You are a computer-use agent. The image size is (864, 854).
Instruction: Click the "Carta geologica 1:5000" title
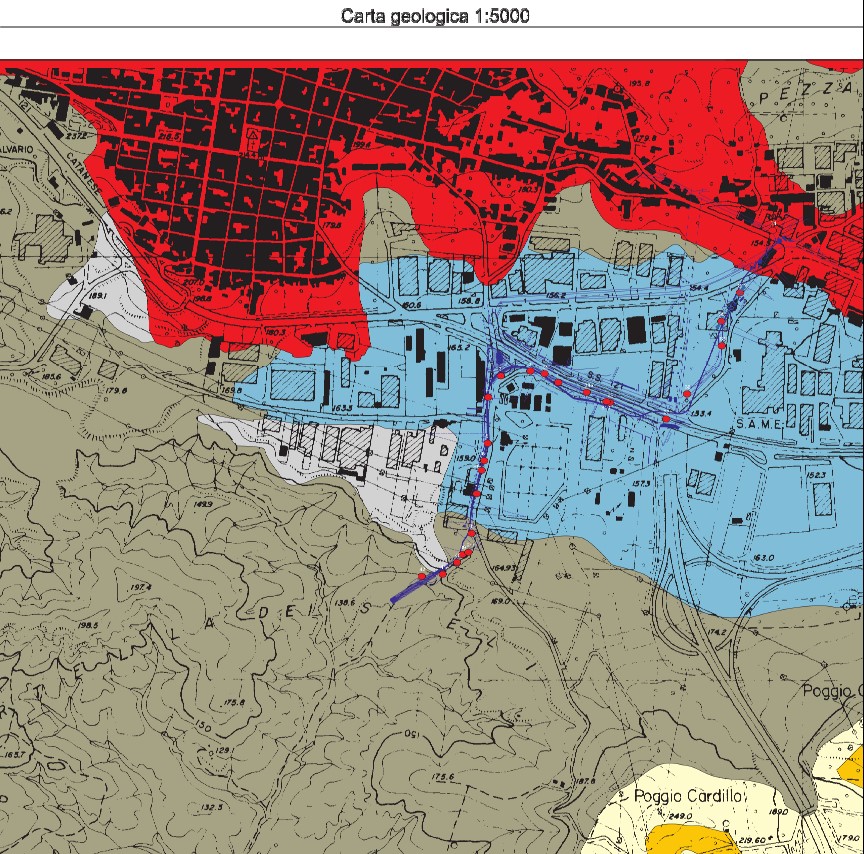(434, 16)
